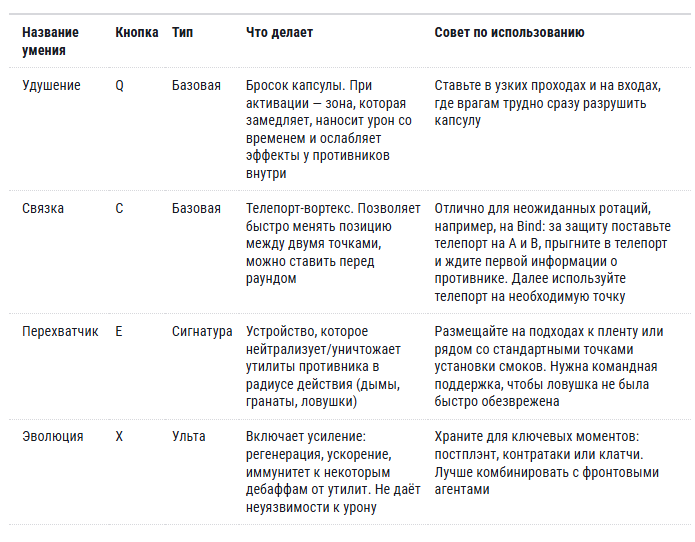Click the X key cell
The image size is (695, 542).
tap(120, 437)
